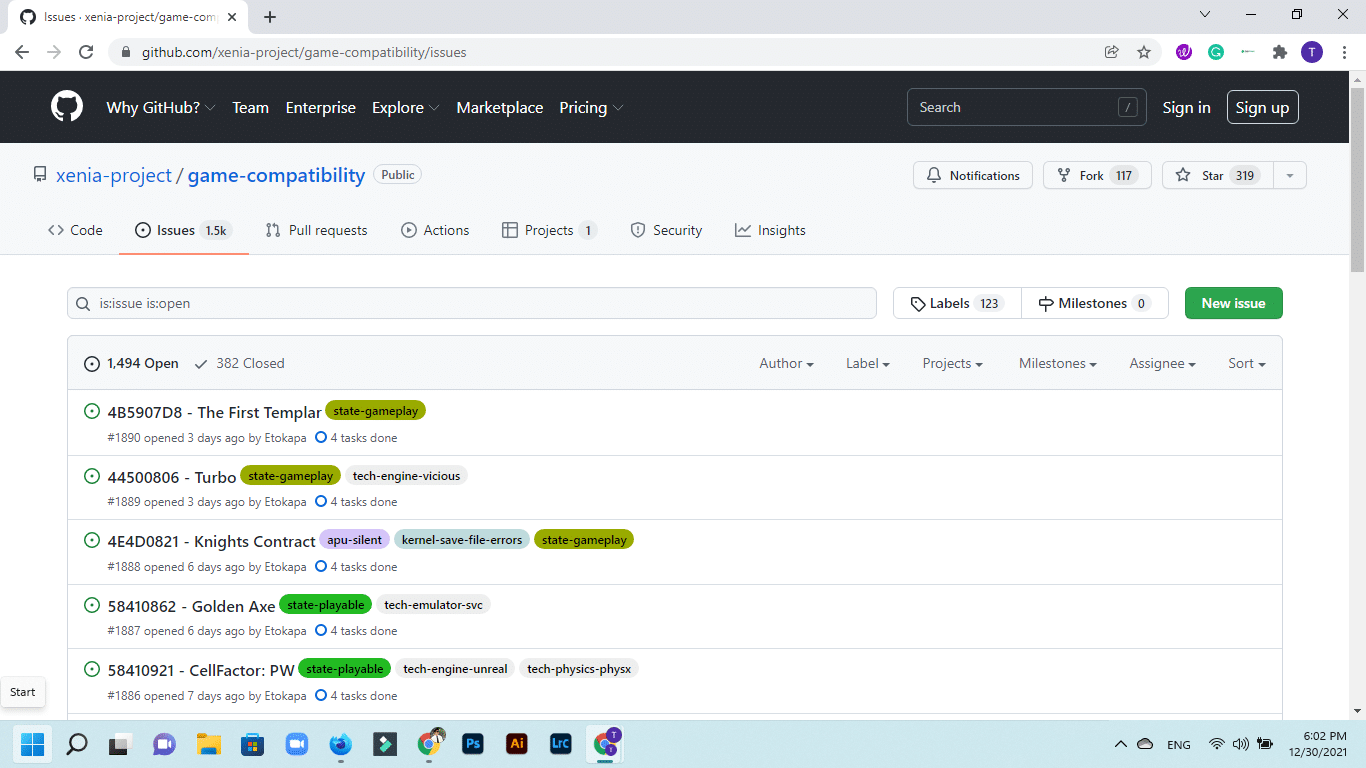1366x768 pixels.
Task: Open the repository Projects tab
Action: pyautogui.click(x=549, y=230)
